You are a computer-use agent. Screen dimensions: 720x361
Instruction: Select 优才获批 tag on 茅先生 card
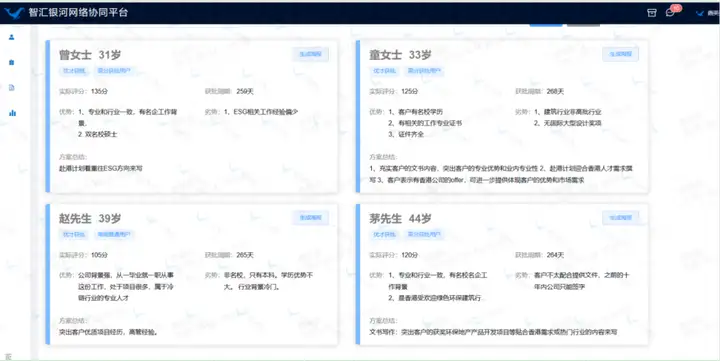tap(384, 234)
